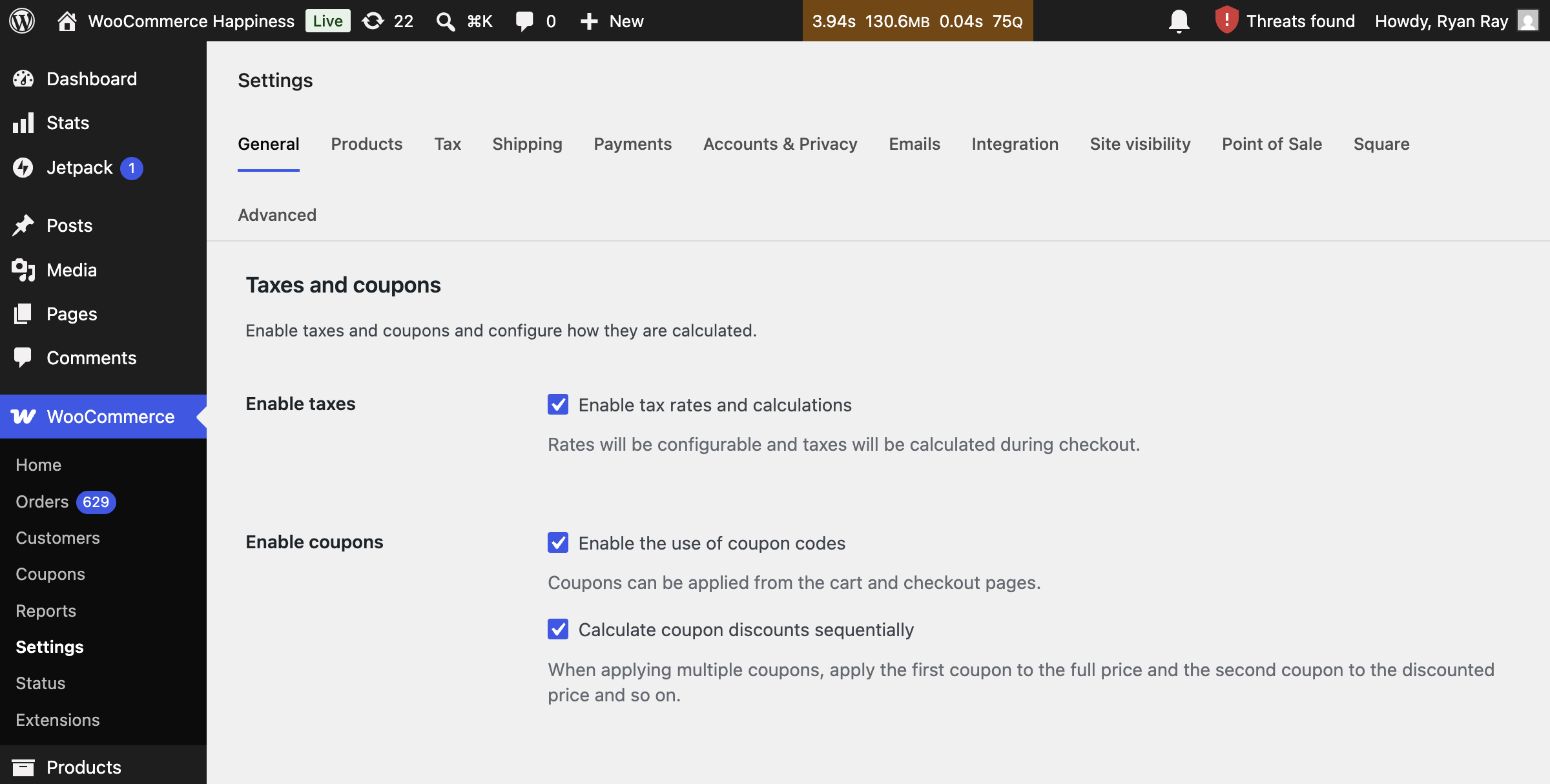Open the Extensions submenu link

(x=57, y=720)
